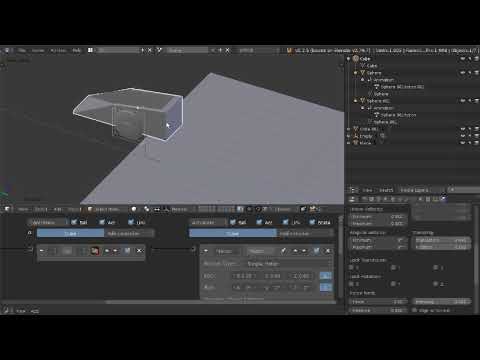This screenshot has width=480, height=360.
Task: Open the Window menu
Action: (x=58, y=50)
